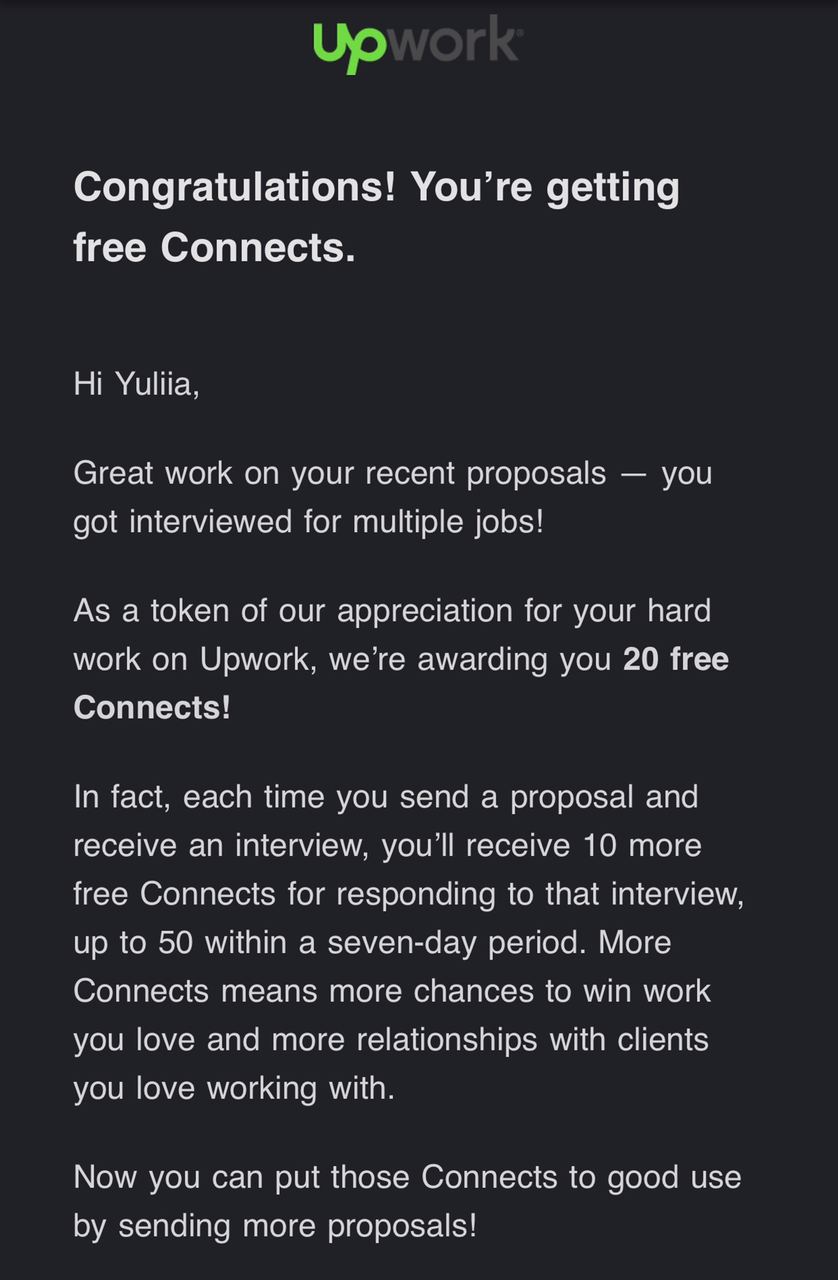Click the bold '20 free' text
838x1280 pixels.
pos(676,659)
